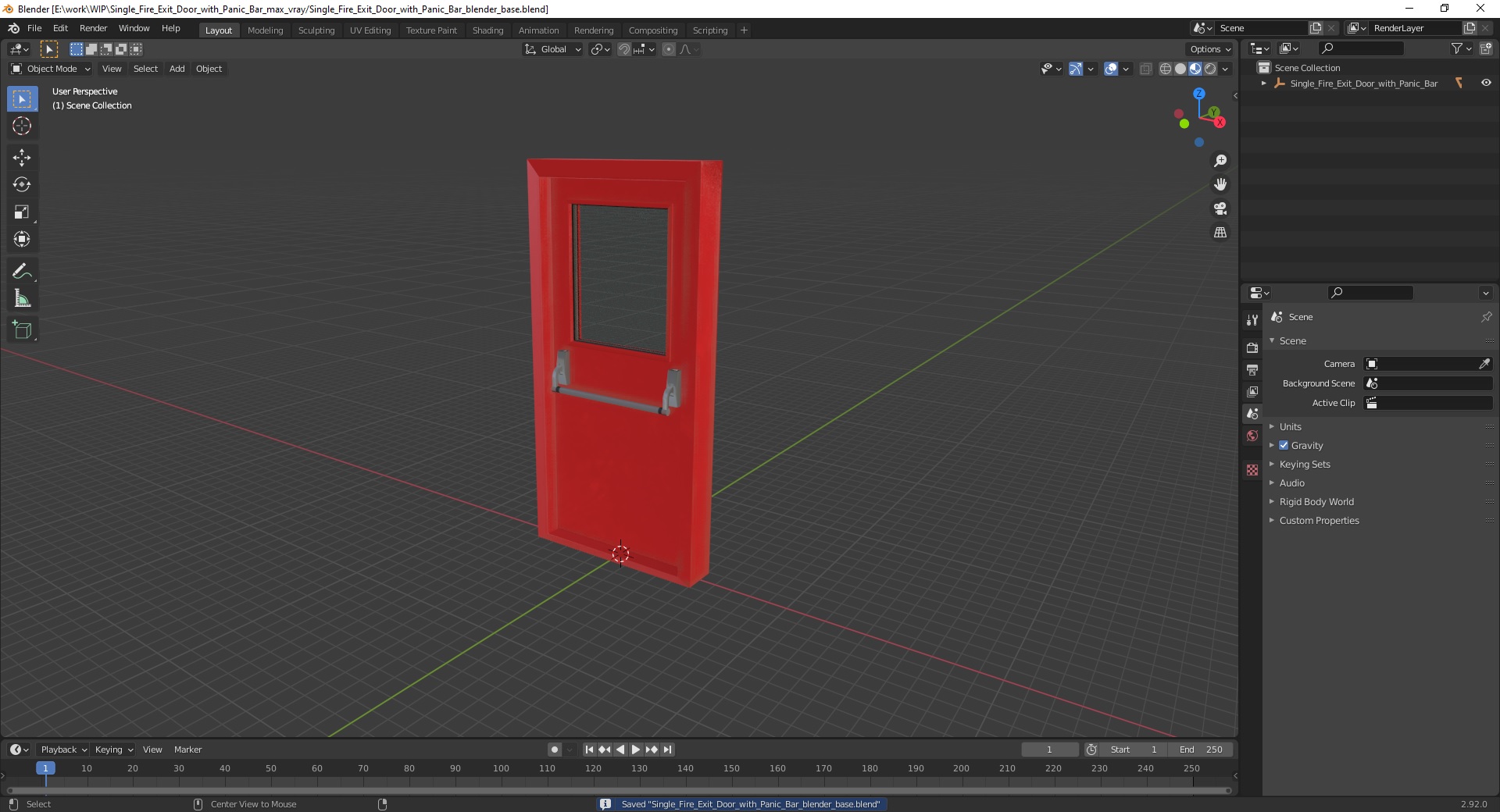Image resolution: width=1500 pixels, height=812 pixels.
Task: Open the World properties tab
Action: click(1252, 436)
